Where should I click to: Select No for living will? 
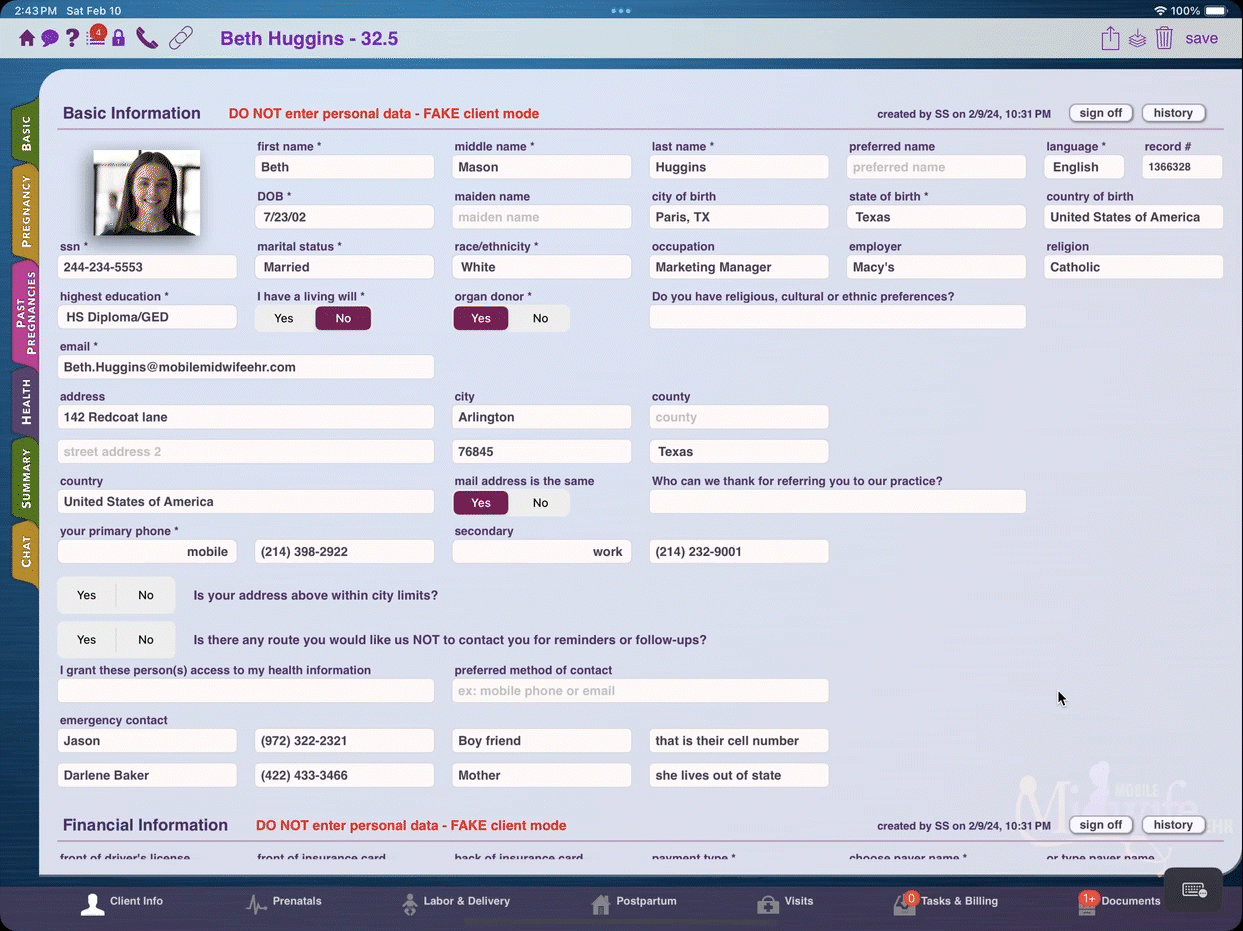pyautogui.click(x=343, y=318)
